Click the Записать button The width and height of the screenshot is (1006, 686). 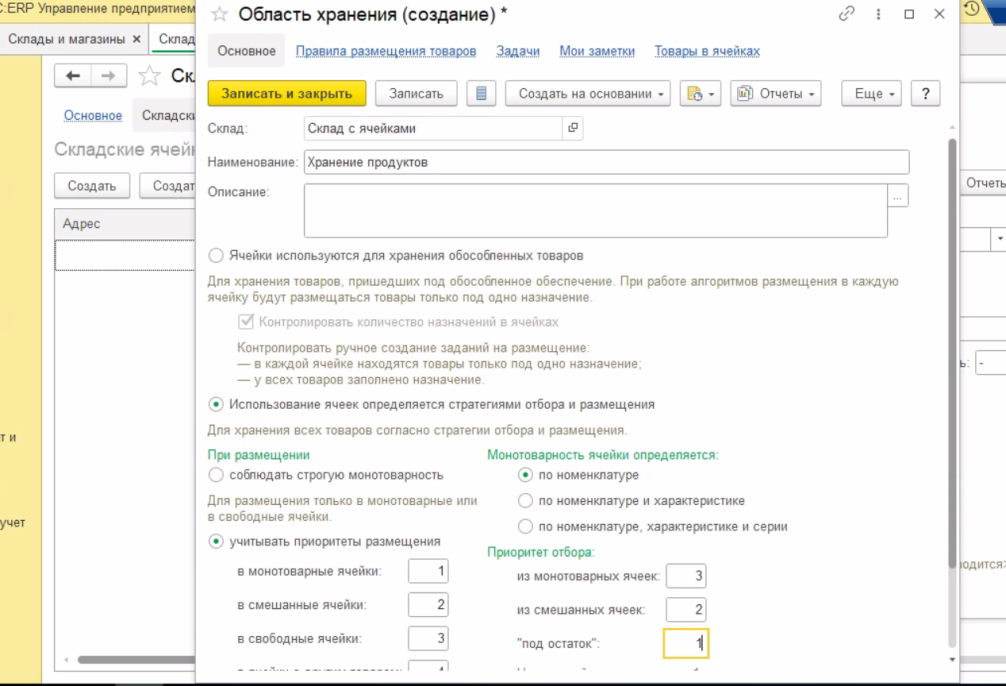click(416, 93)
